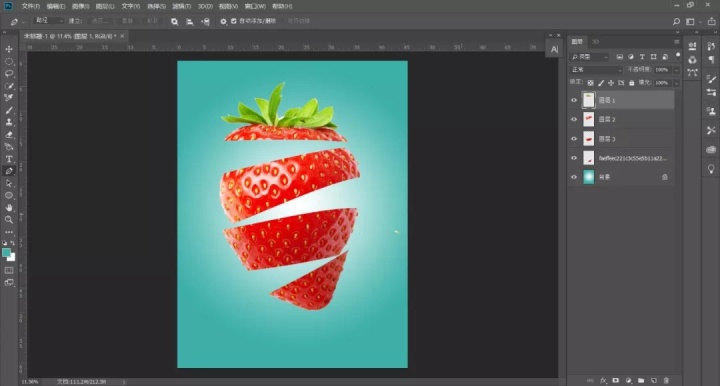Viewport: 720px width, 386px height.
Task: Toggle Quick Mask mode icon
Action: [x=9, y=270]
